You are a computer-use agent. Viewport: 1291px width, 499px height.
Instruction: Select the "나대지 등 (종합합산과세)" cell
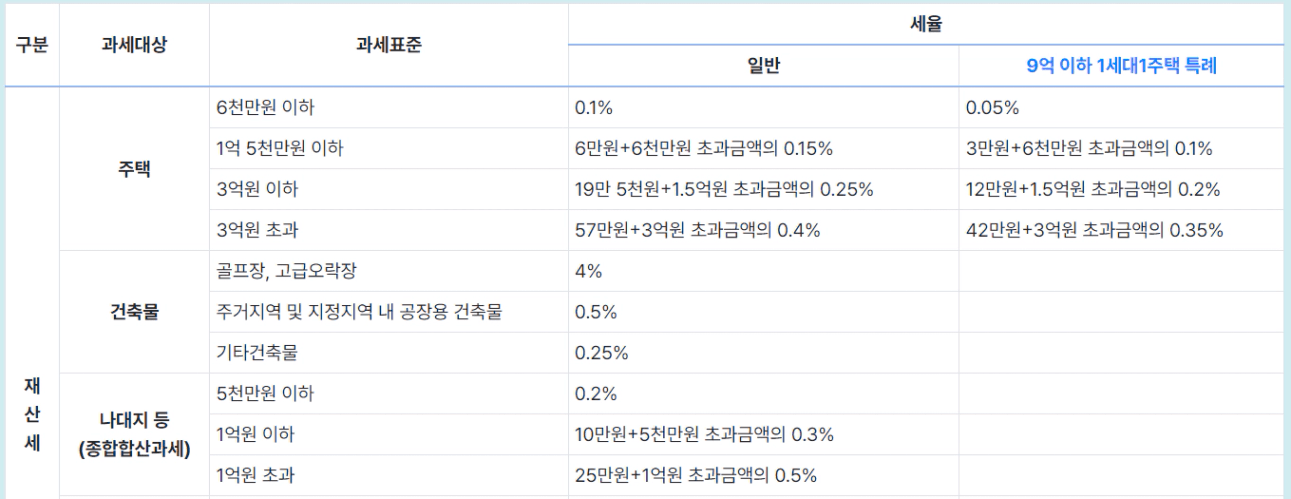pos(134,434)
